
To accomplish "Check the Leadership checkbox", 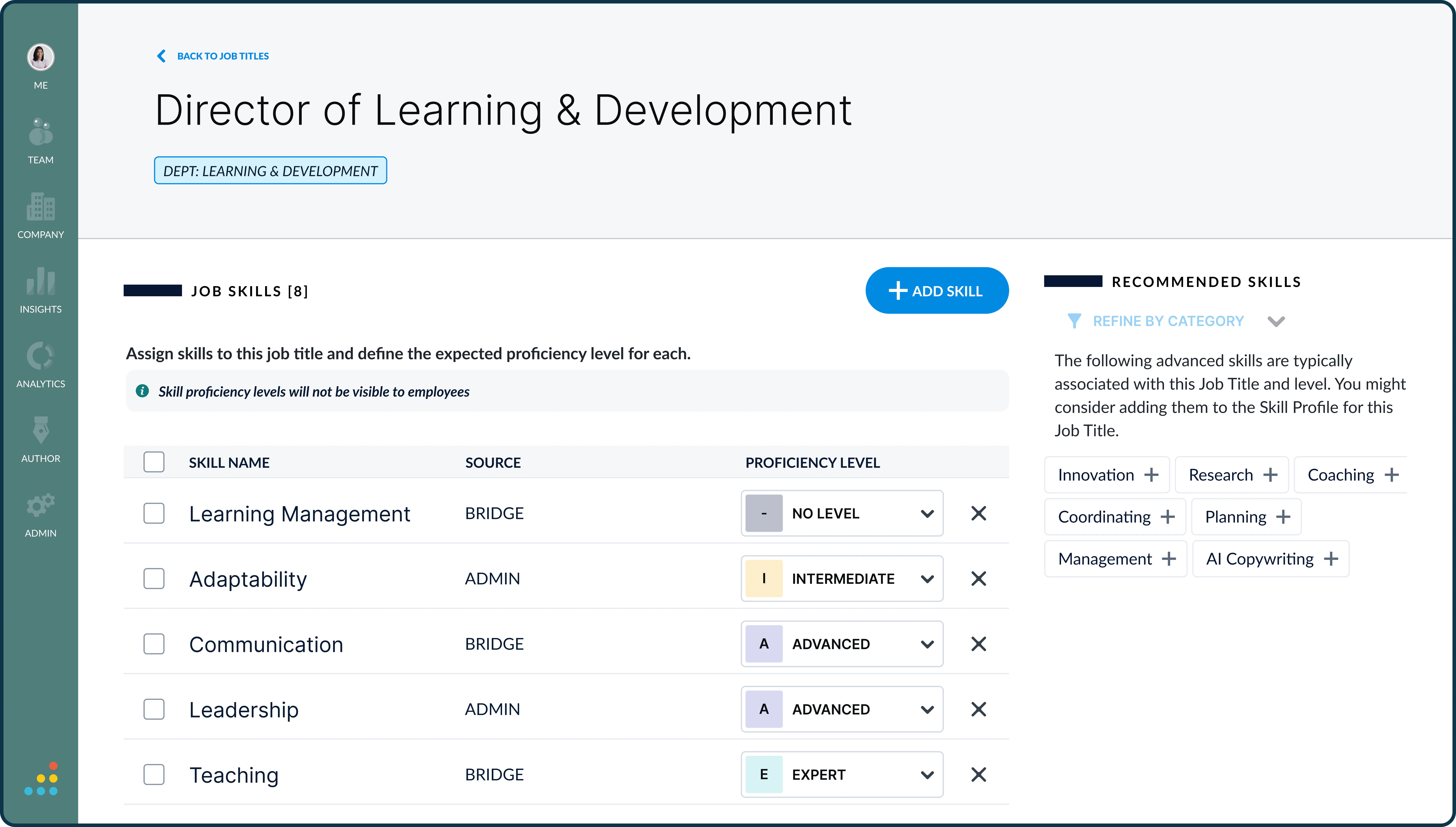I will (154, 709).
